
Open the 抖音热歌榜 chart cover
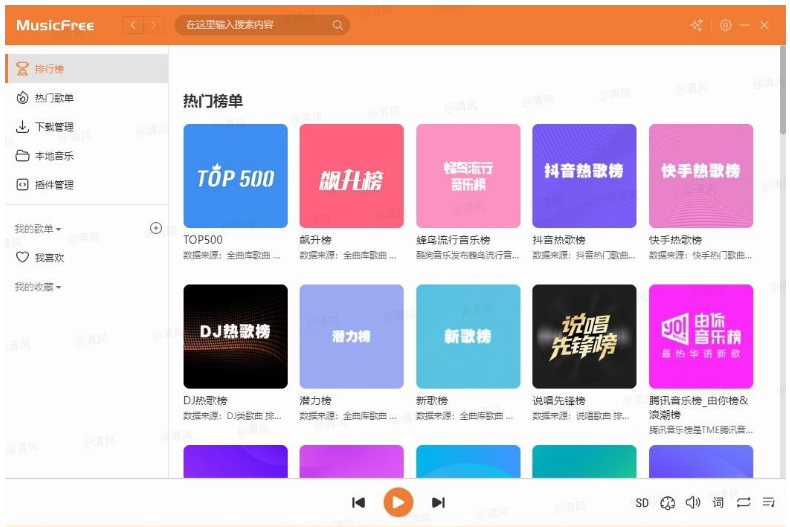point(584,176)
